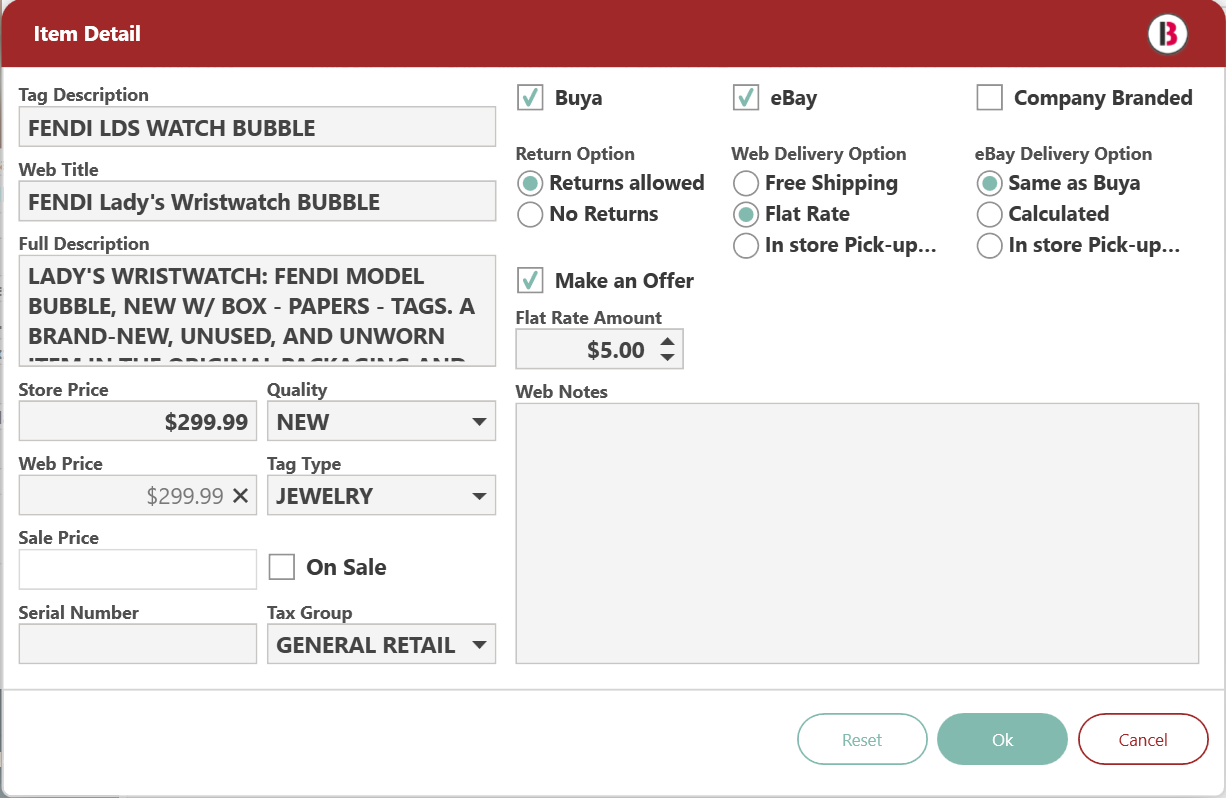Expand the Tax Group dropdown showing GENERAL RETAIL

click(x=381, y=645)
